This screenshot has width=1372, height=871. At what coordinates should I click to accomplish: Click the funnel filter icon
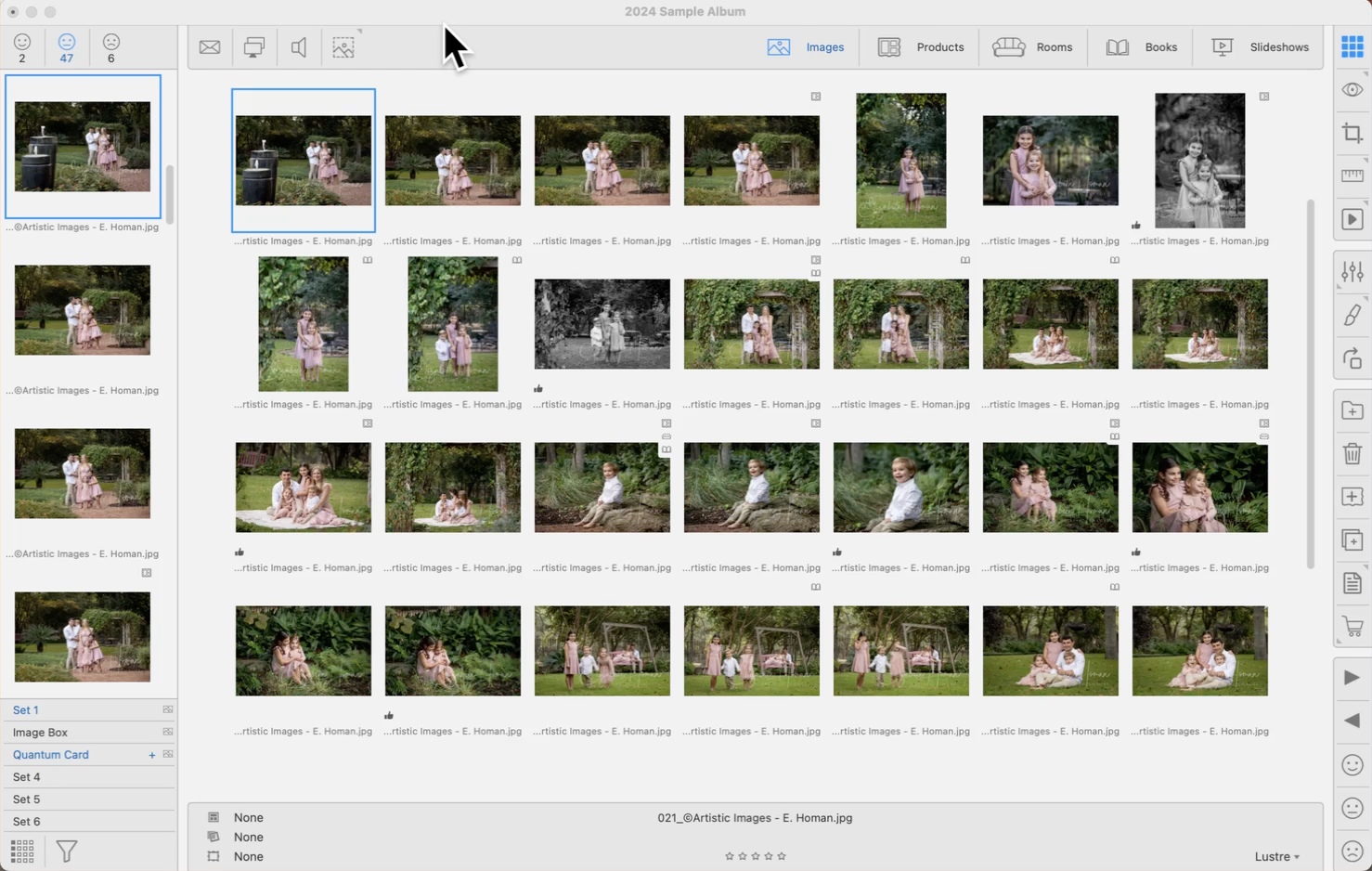point(67,851)
